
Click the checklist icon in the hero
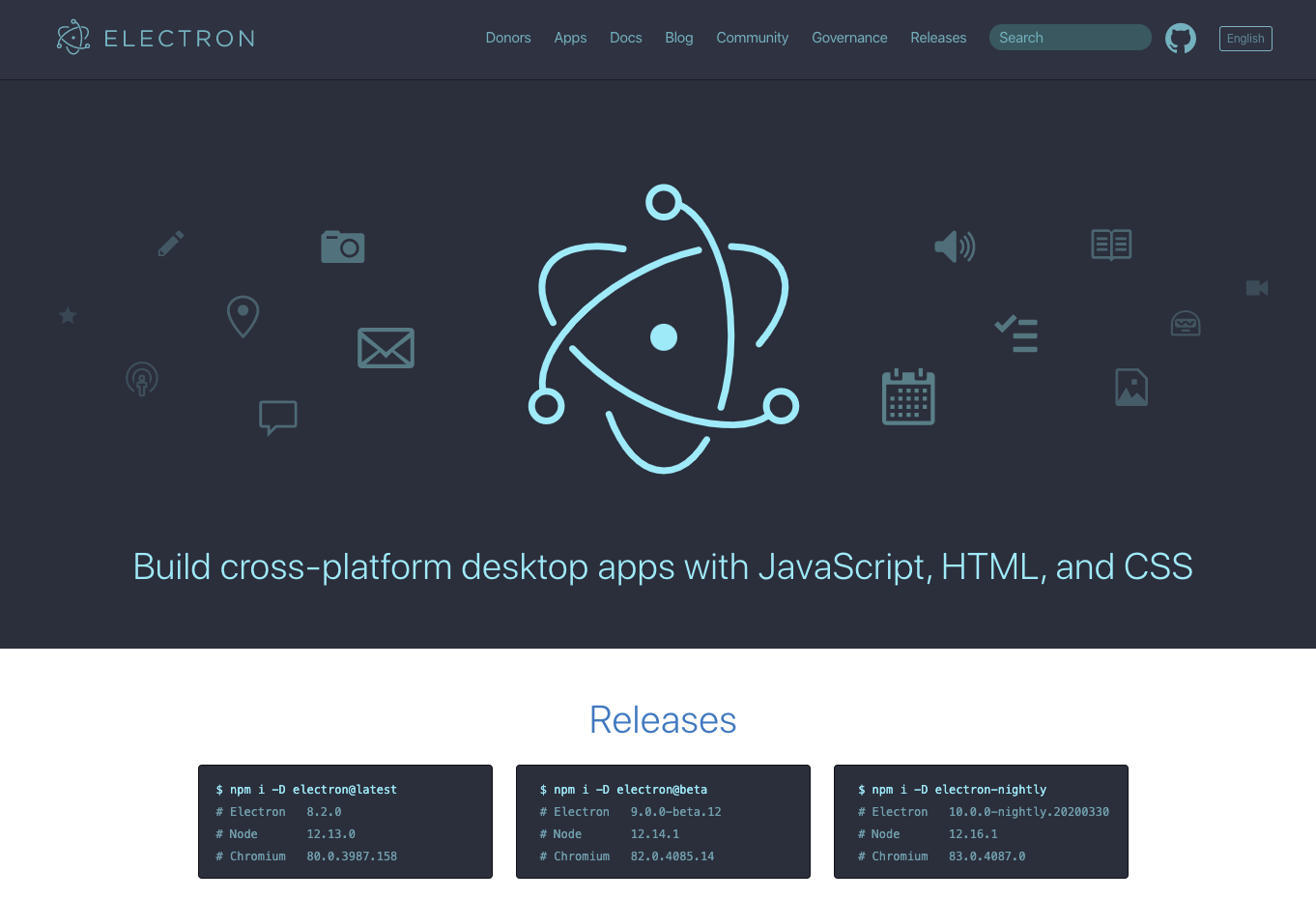(x=1016, y=333)
